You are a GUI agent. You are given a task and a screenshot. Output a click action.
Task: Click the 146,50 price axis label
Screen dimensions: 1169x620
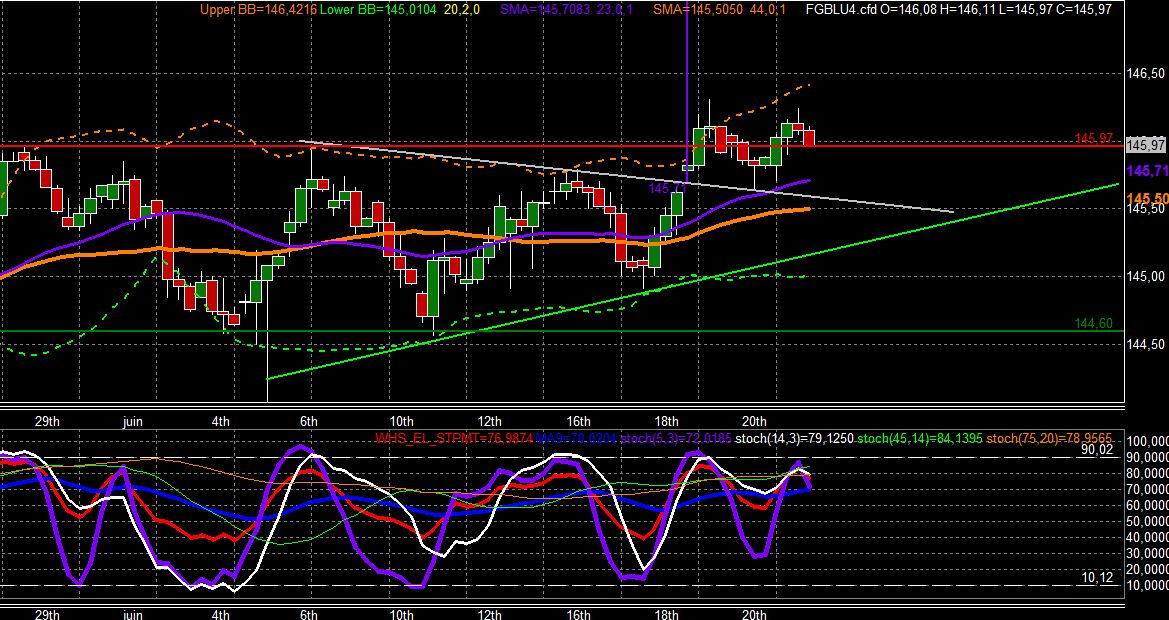[x=1146, y=74]
